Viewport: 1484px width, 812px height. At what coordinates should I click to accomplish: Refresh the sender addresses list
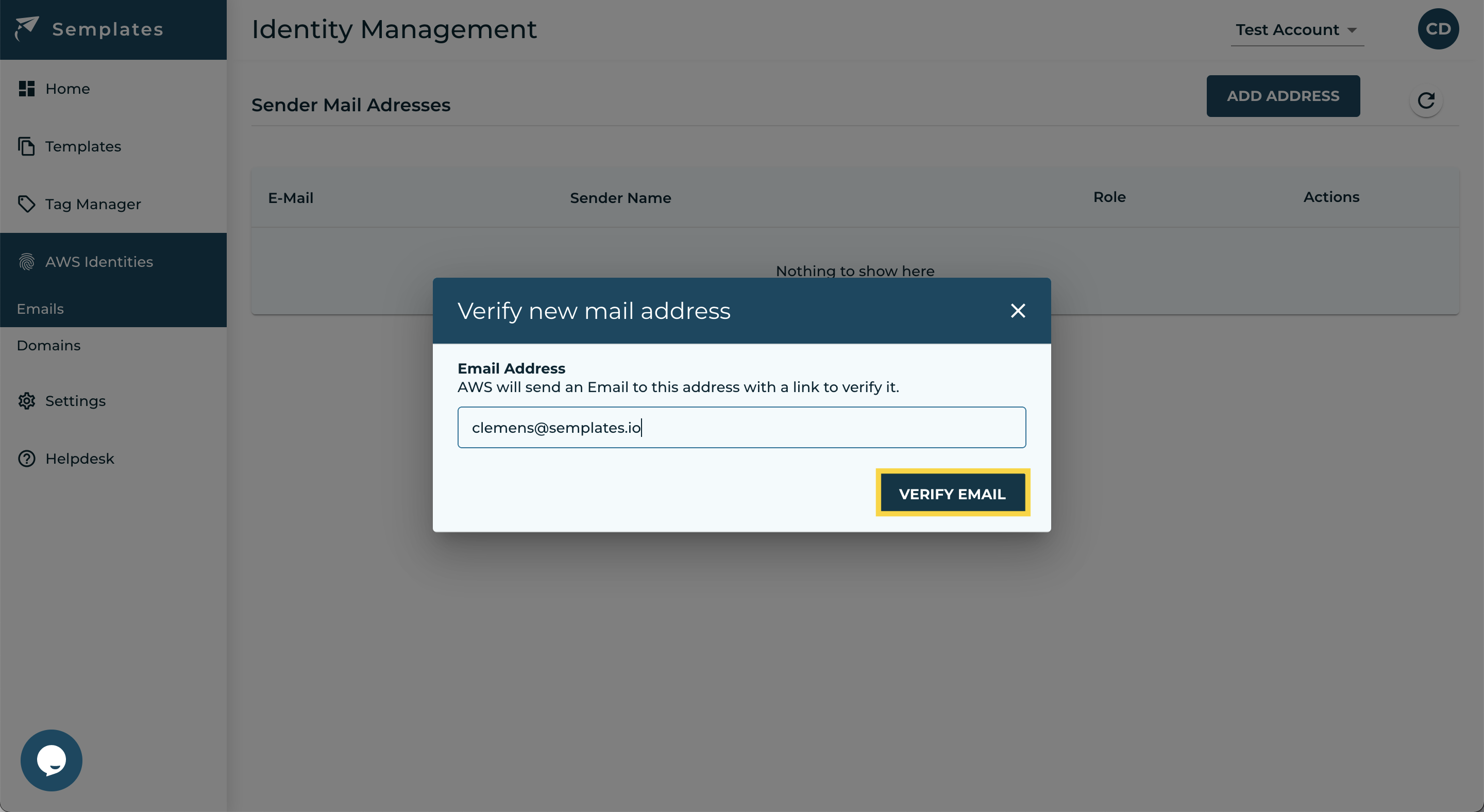click(1426, 101)
